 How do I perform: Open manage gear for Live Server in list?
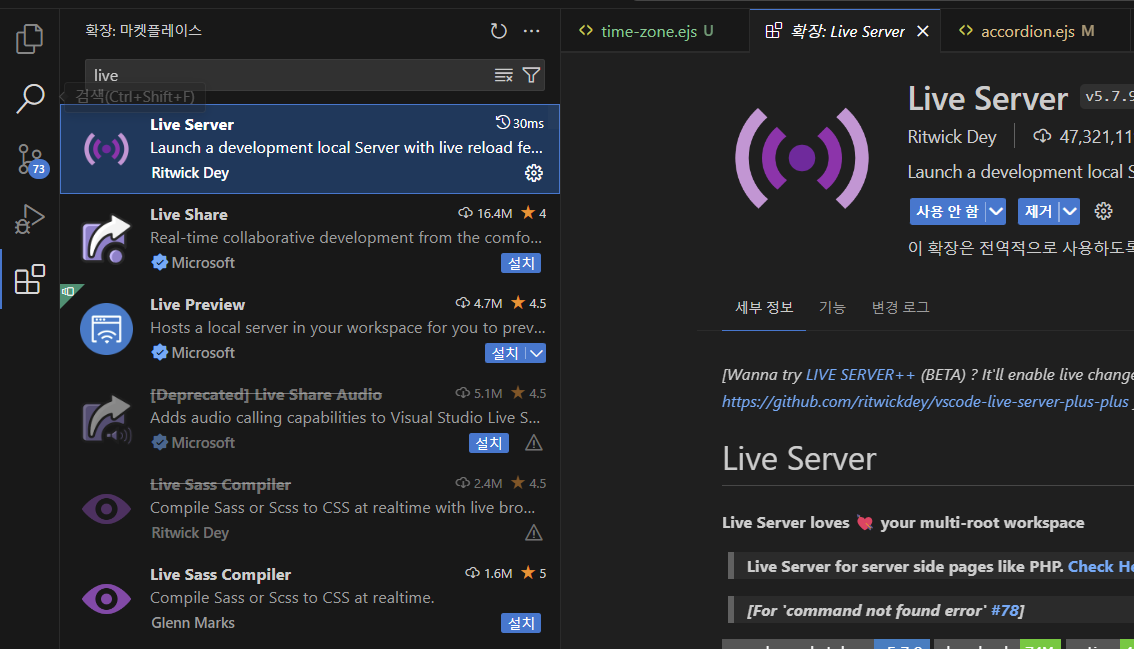(x=534, y=173)
